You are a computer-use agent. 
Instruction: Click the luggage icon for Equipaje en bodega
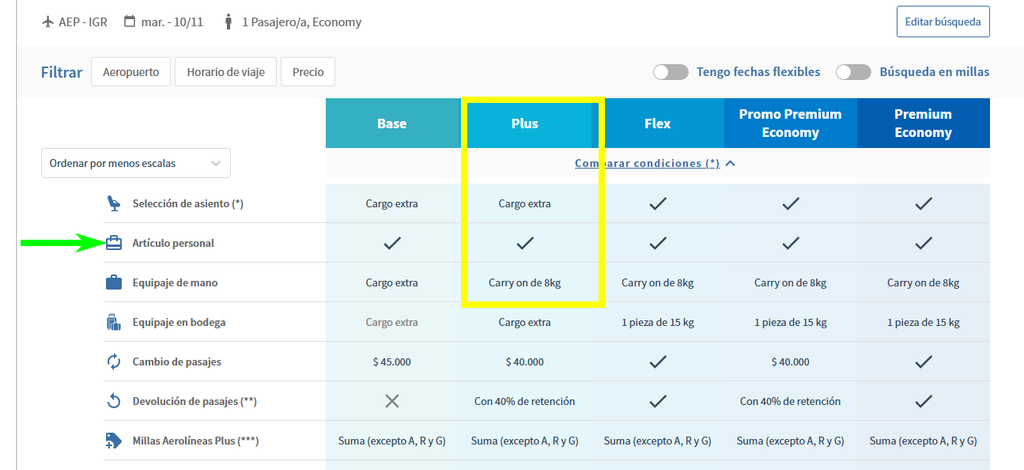[x=114, y=322]
